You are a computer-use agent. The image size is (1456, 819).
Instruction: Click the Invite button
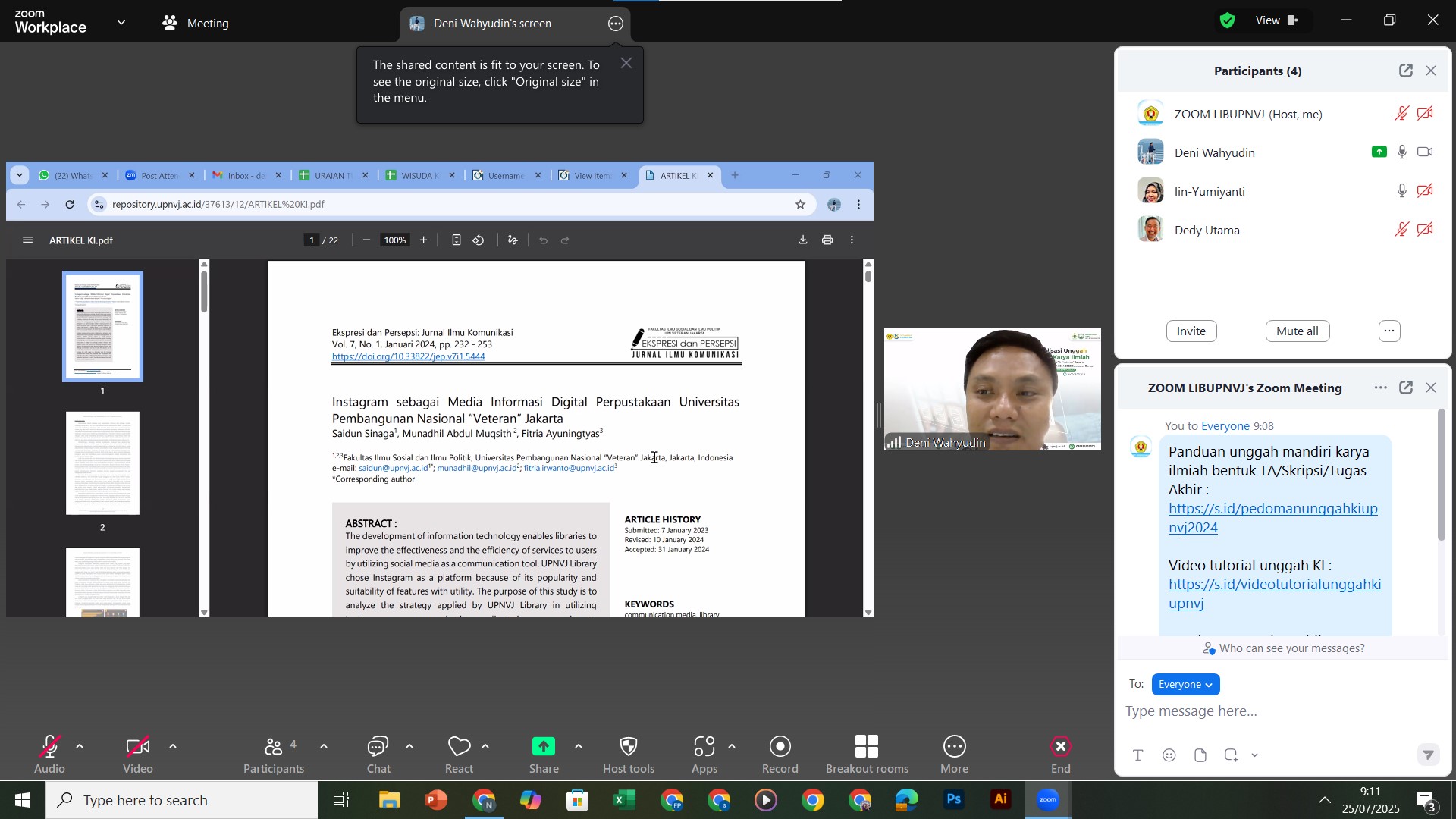pyautogui.click(x=1191, y=331)
